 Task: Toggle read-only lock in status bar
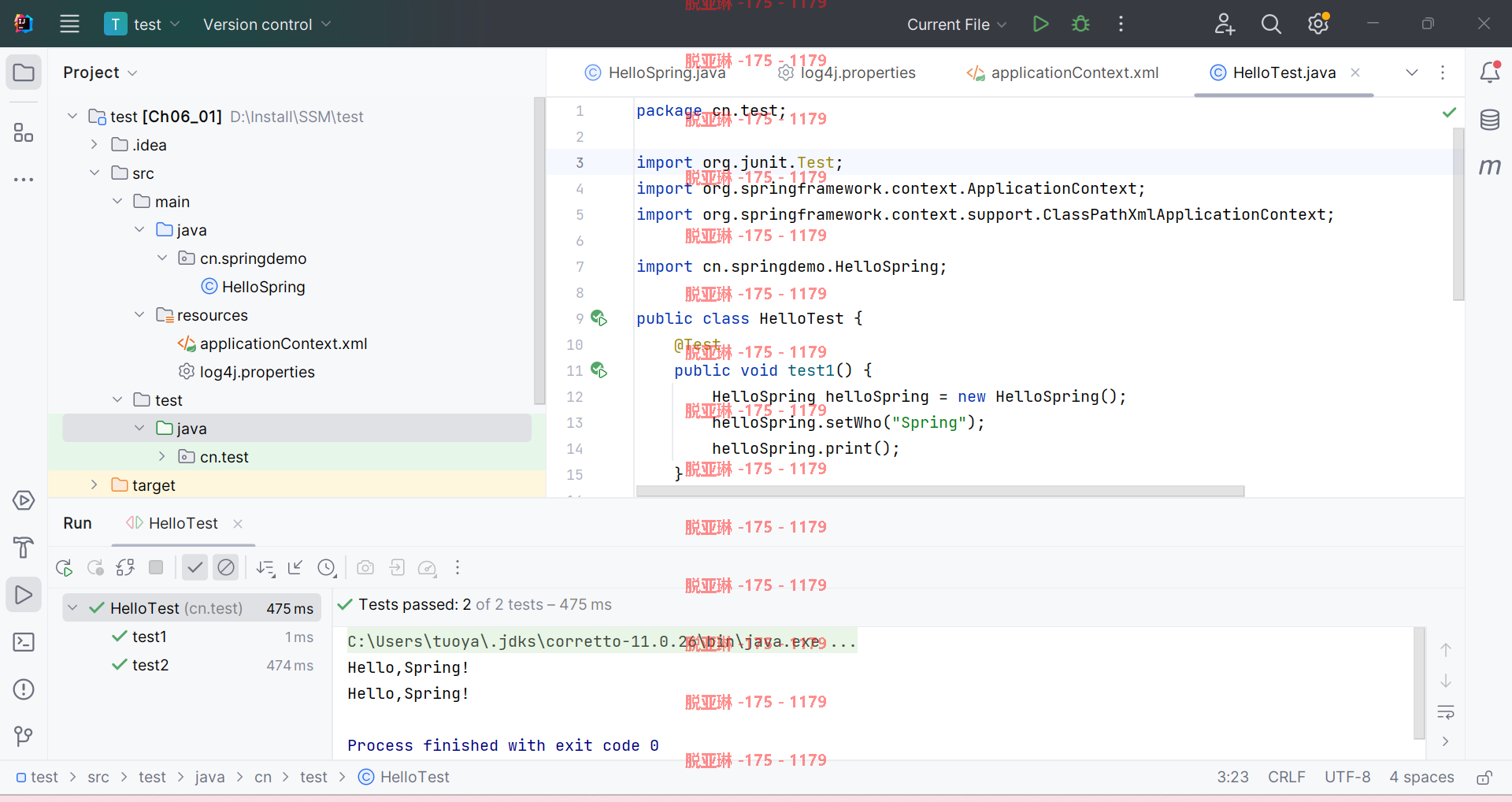[1484, 778]
